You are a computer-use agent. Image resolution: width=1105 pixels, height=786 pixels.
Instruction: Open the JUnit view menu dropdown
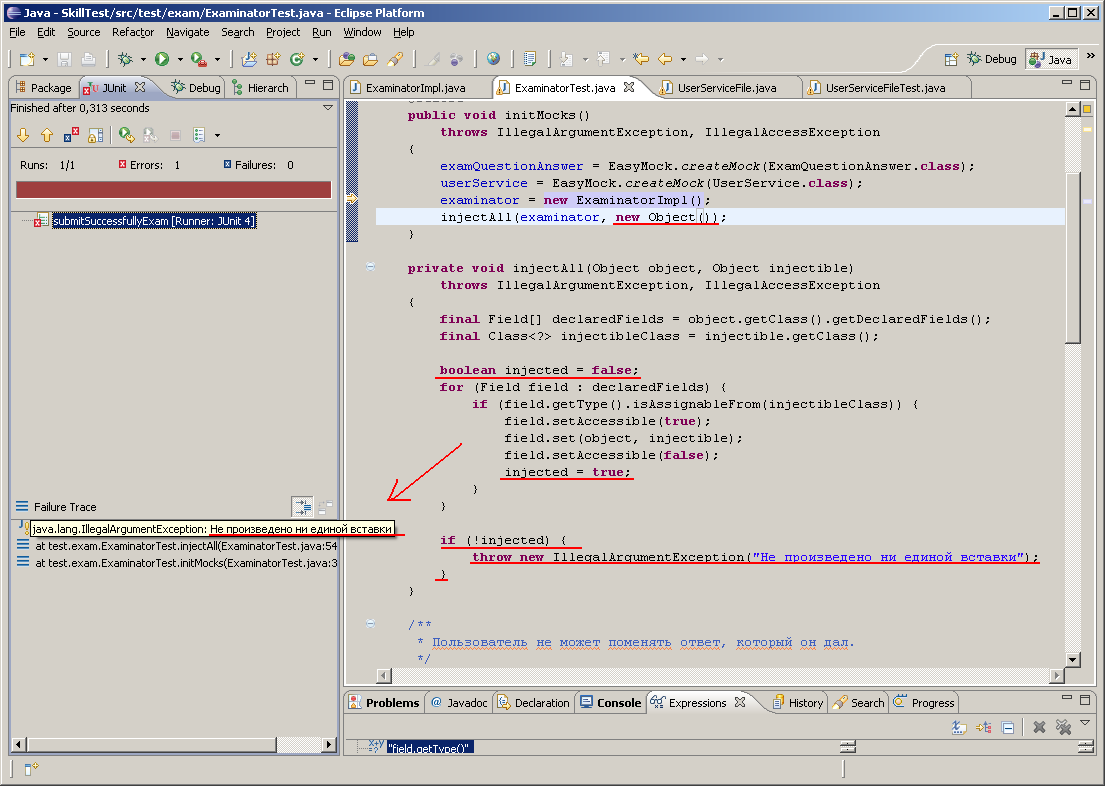click(217, 133)
